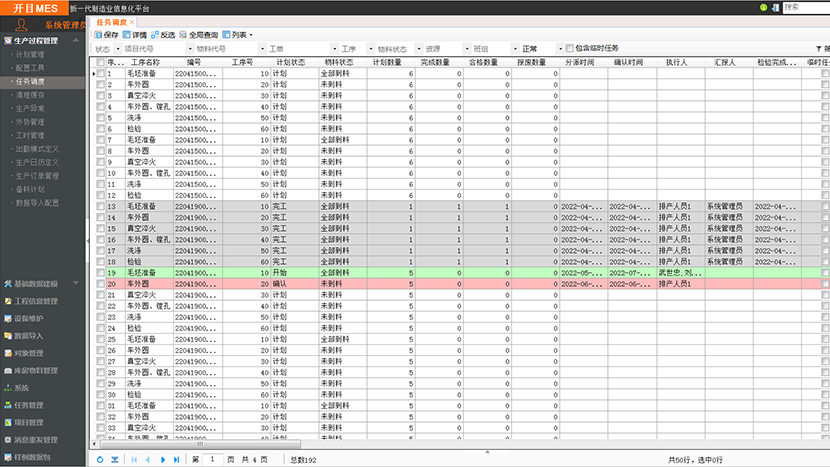The image size is (830, 467).
Task: Check the row 19 毛坯准备 checkbox
Action: [100, 273]
